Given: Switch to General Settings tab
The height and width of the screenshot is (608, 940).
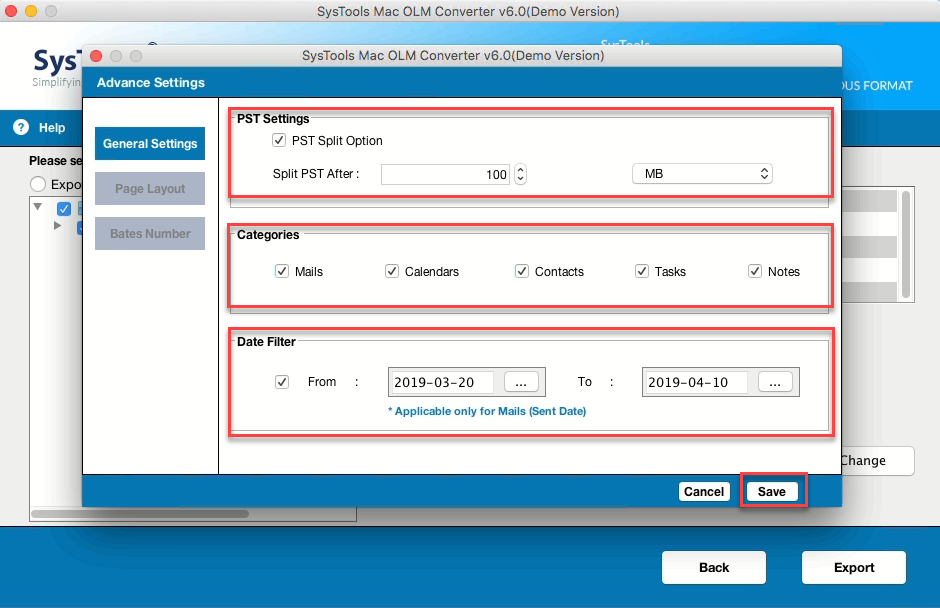Looking at the screenshot, I should (x=150, y=143).
